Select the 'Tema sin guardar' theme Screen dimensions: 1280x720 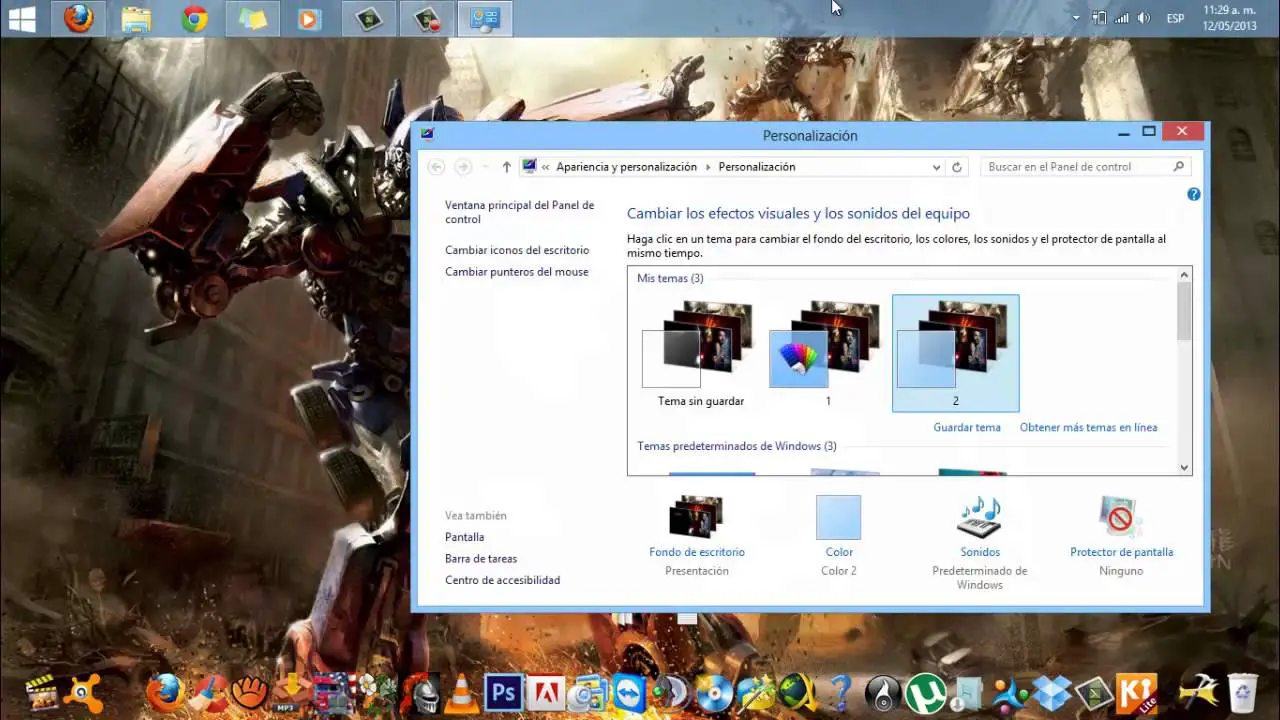pyautogui.click(x=700, y=353)
